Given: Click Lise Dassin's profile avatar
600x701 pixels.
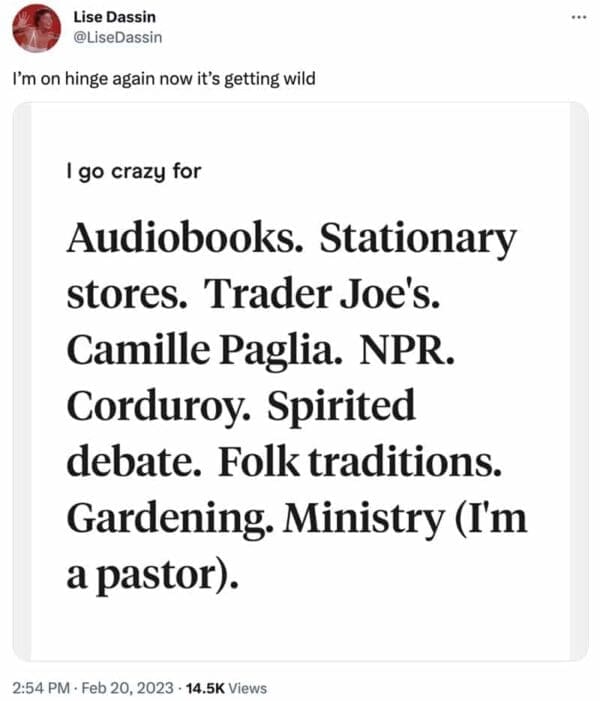Looking at the screenshot, I should tap(37, 28).
